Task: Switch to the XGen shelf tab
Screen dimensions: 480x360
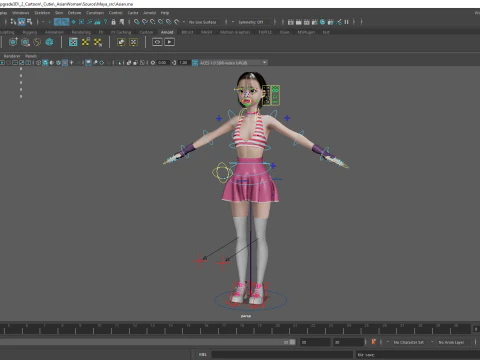Action: [284, 32]
